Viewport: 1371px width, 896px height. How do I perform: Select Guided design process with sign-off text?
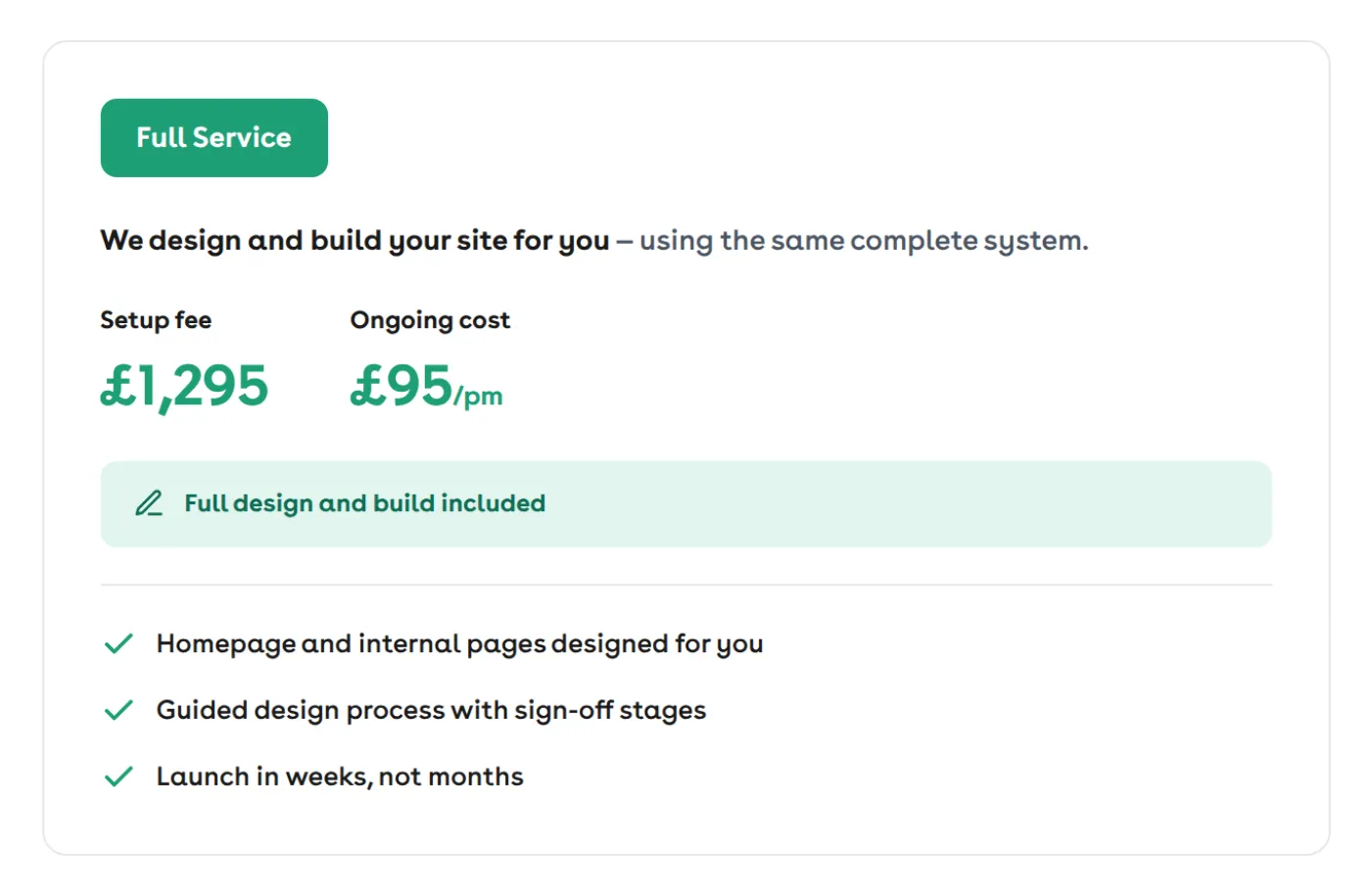[431, 711]
